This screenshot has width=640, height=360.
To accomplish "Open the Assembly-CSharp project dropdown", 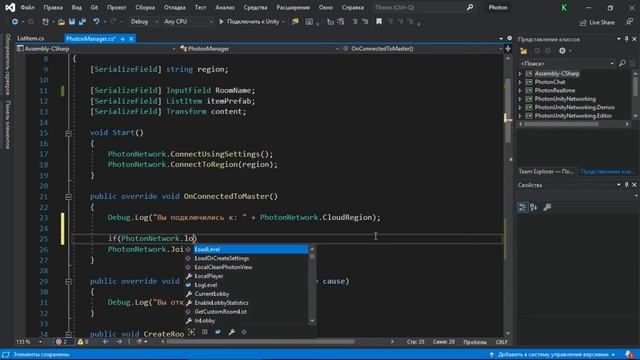I will coord(96,49).
